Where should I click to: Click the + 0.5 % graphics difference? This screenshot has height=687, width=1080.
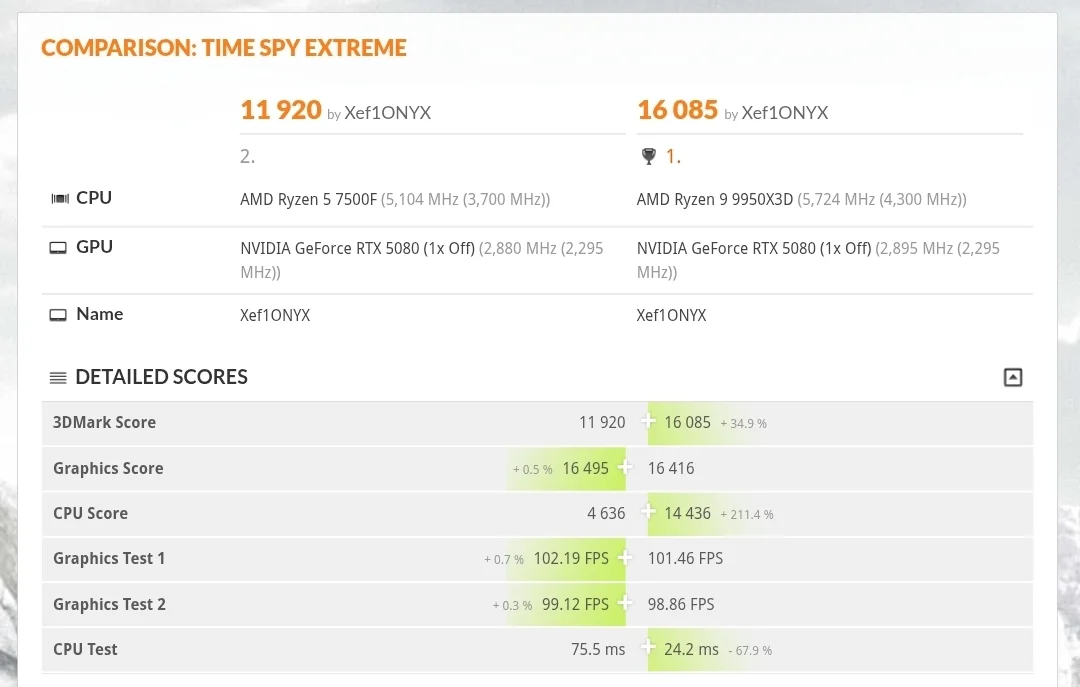(x=532, y=470)
